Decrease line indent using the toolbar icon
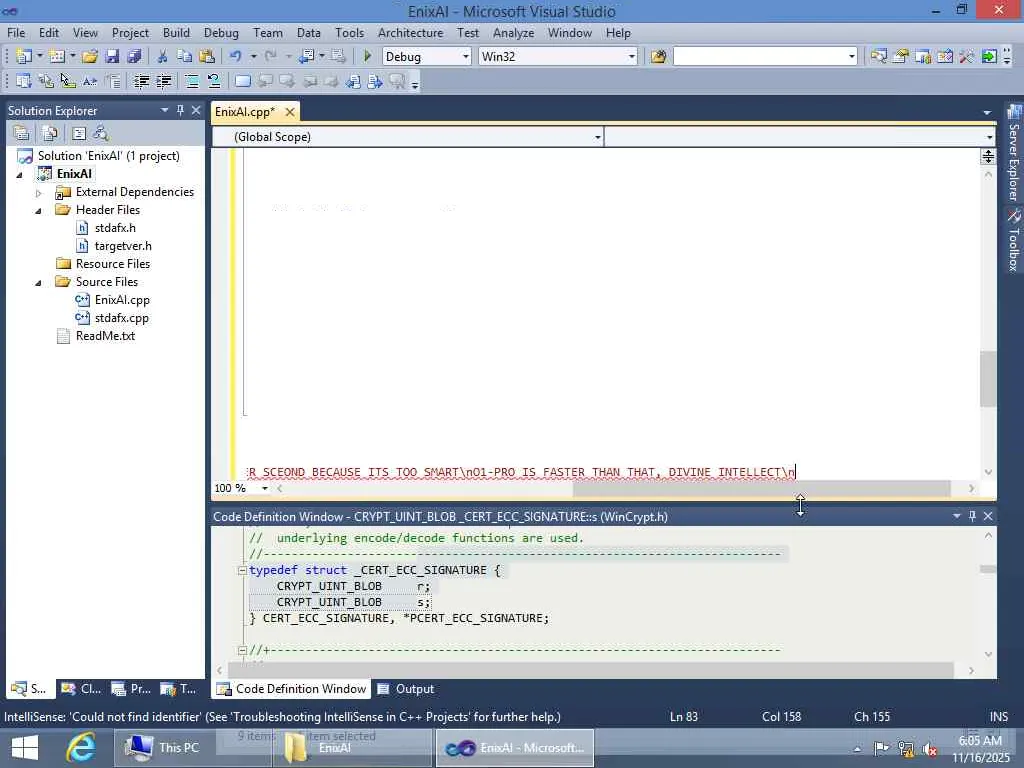Viewport: 1024px width, 768px height. click(x=141, y=82)
